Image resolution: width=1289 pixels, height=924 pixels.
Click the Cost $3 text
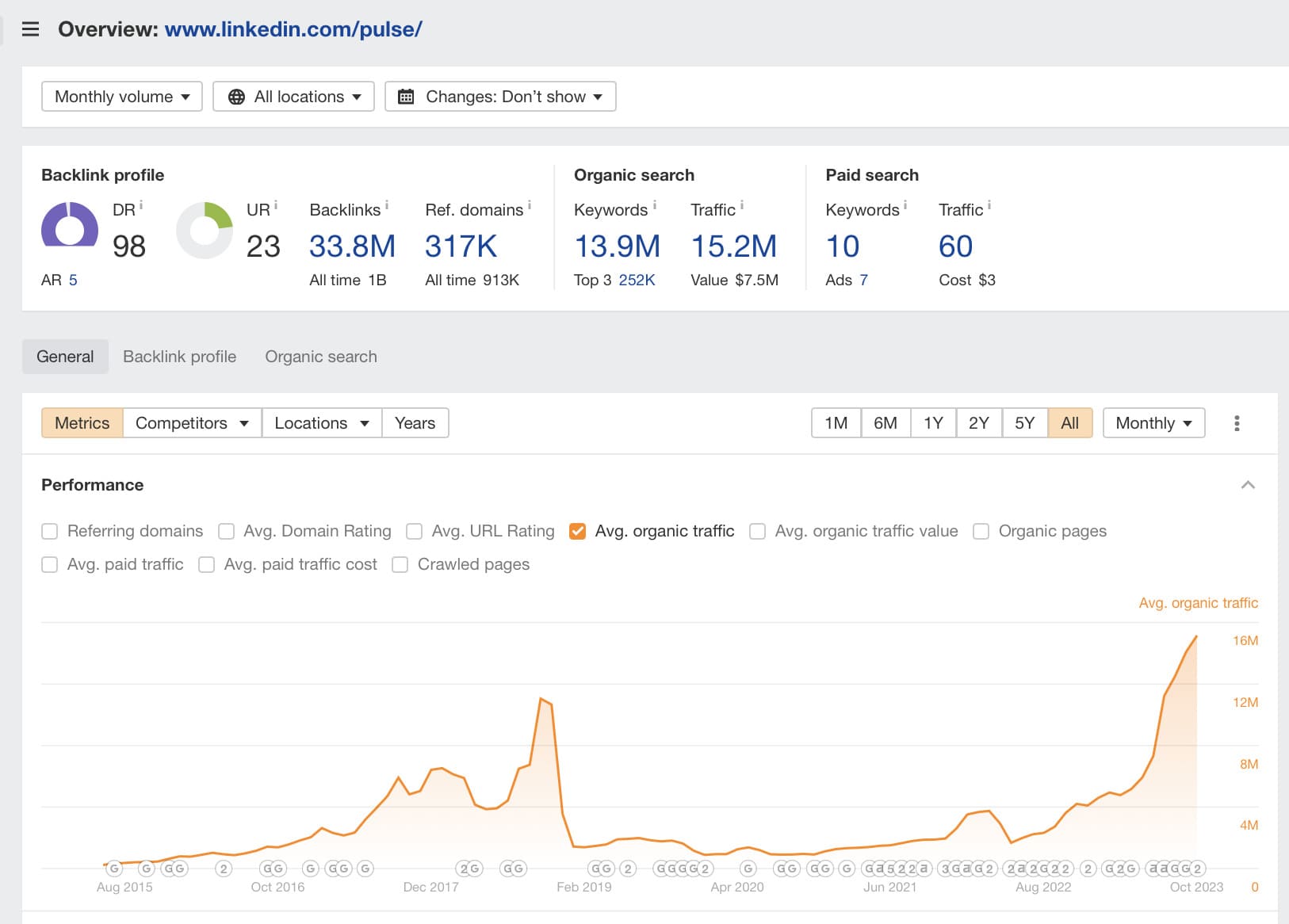(x=967, y=281)
